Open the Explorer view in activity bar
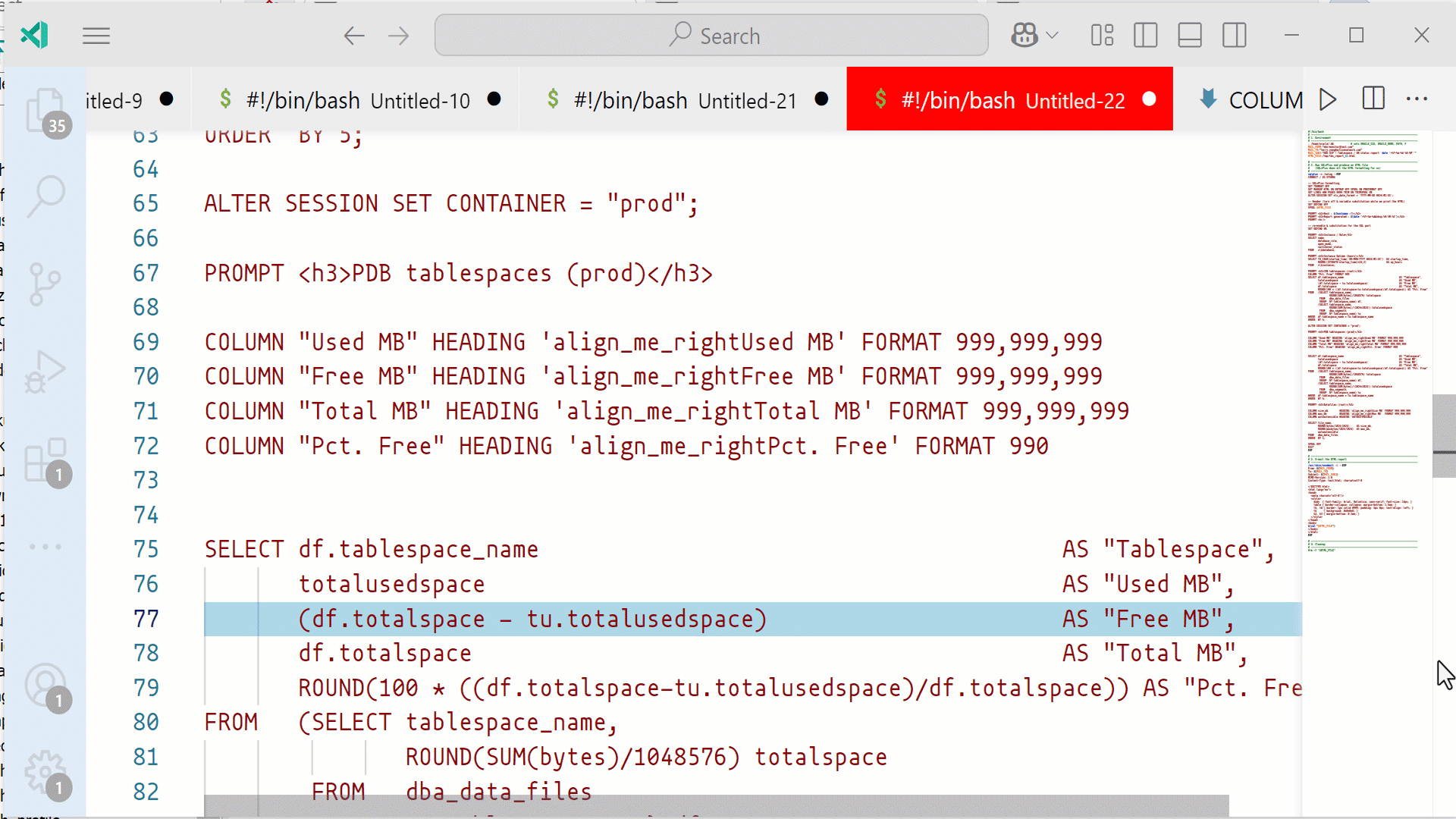The width and height of the screenshot is (1456, 819). click(45, 111)
